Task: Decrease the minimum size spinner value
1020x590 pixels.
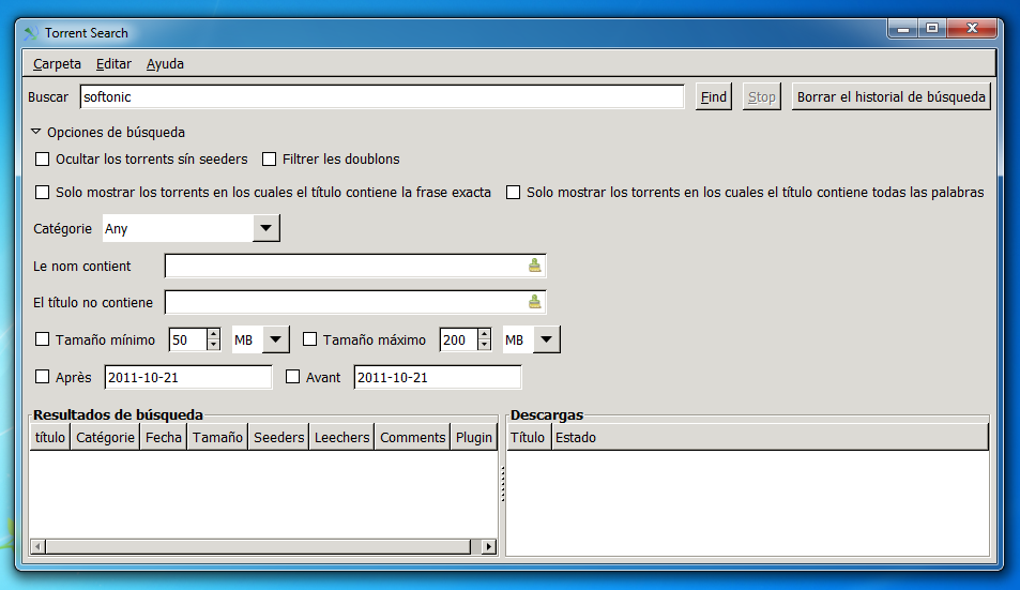Action: [x=213, y=345]
